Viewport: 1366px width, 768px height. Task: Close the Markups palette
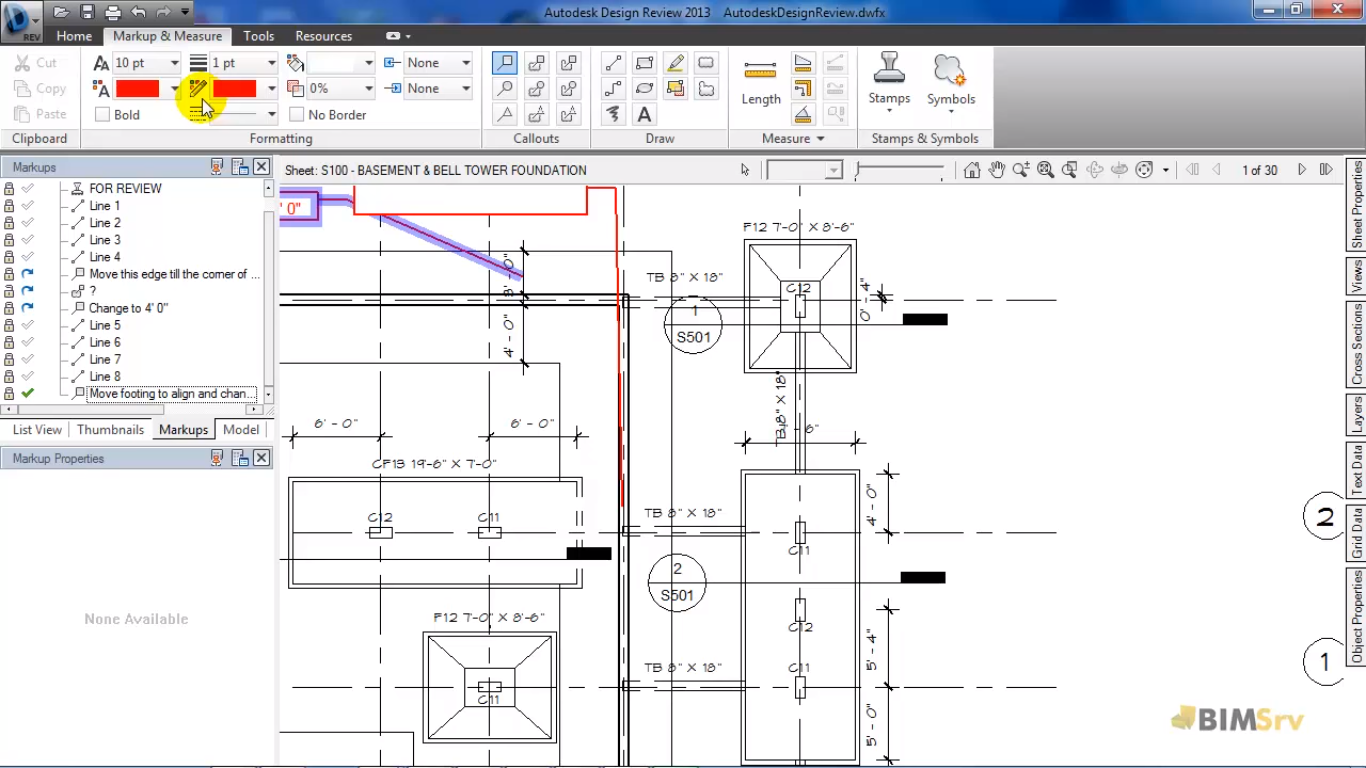pos(261,167)
